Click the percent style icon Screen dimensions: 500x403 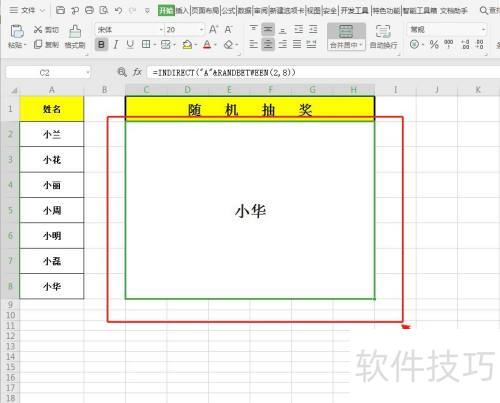click(x=434, y=44)
